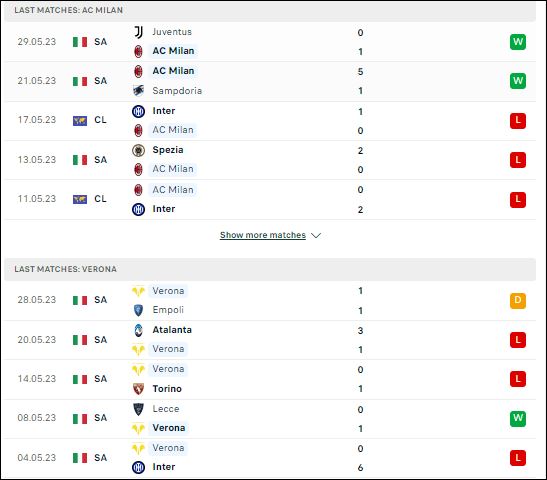Click the Juventus club crest icon
The width and height of the screenshot is (547, 480).
click(138, 32)
